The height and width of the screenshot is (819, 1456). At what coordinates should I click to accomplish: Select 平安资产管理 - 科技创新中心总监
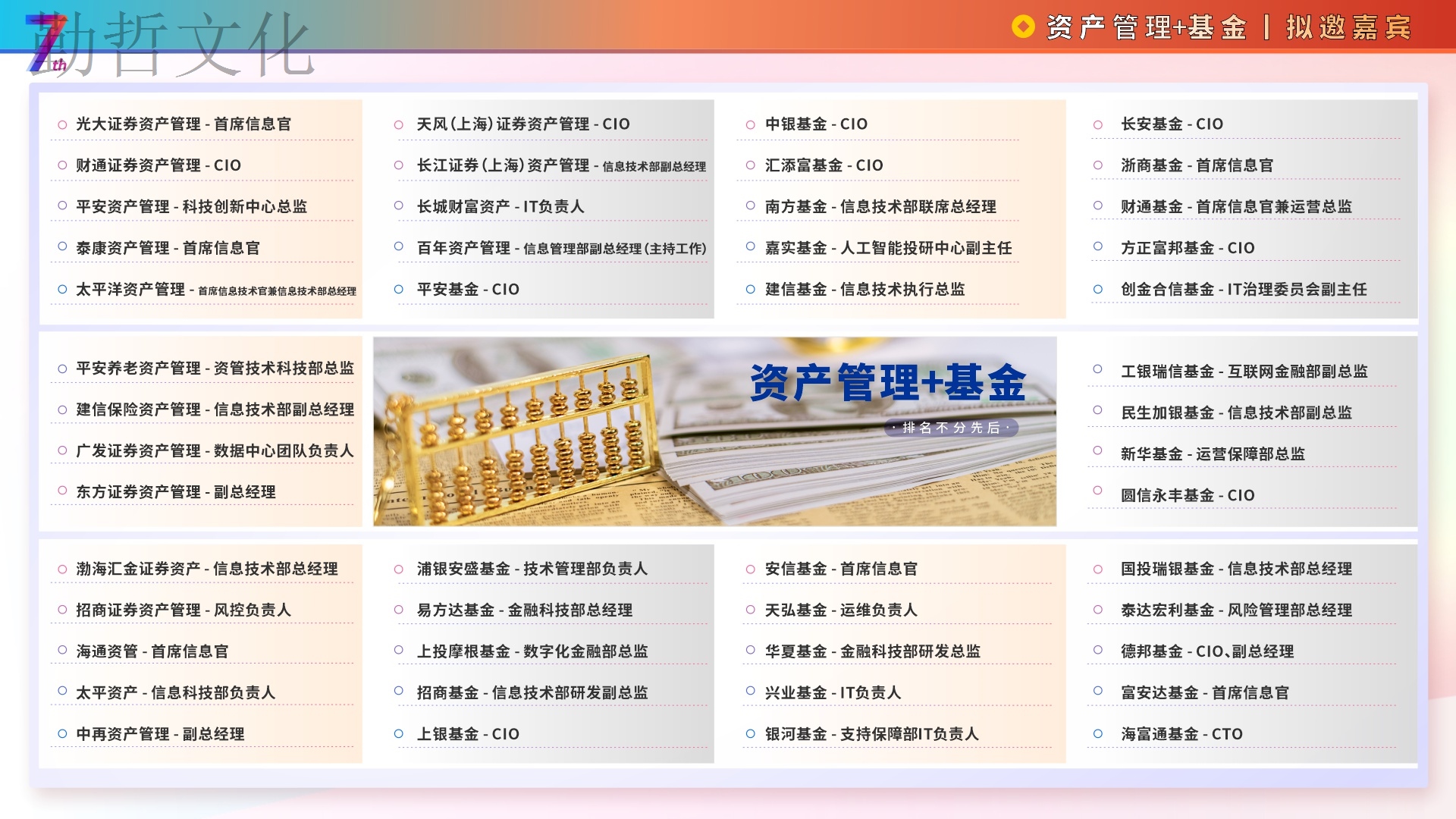pyautogui.click(x=192, y=207)
